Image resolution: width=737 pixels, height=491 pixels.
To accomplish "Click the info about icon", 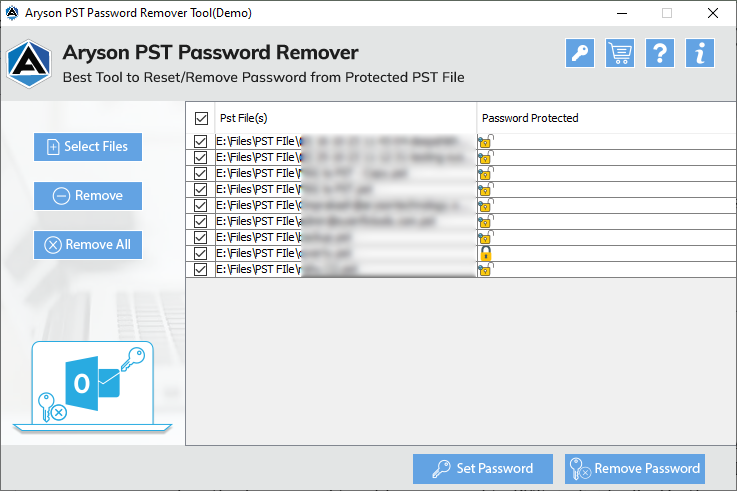I will 699,54.
